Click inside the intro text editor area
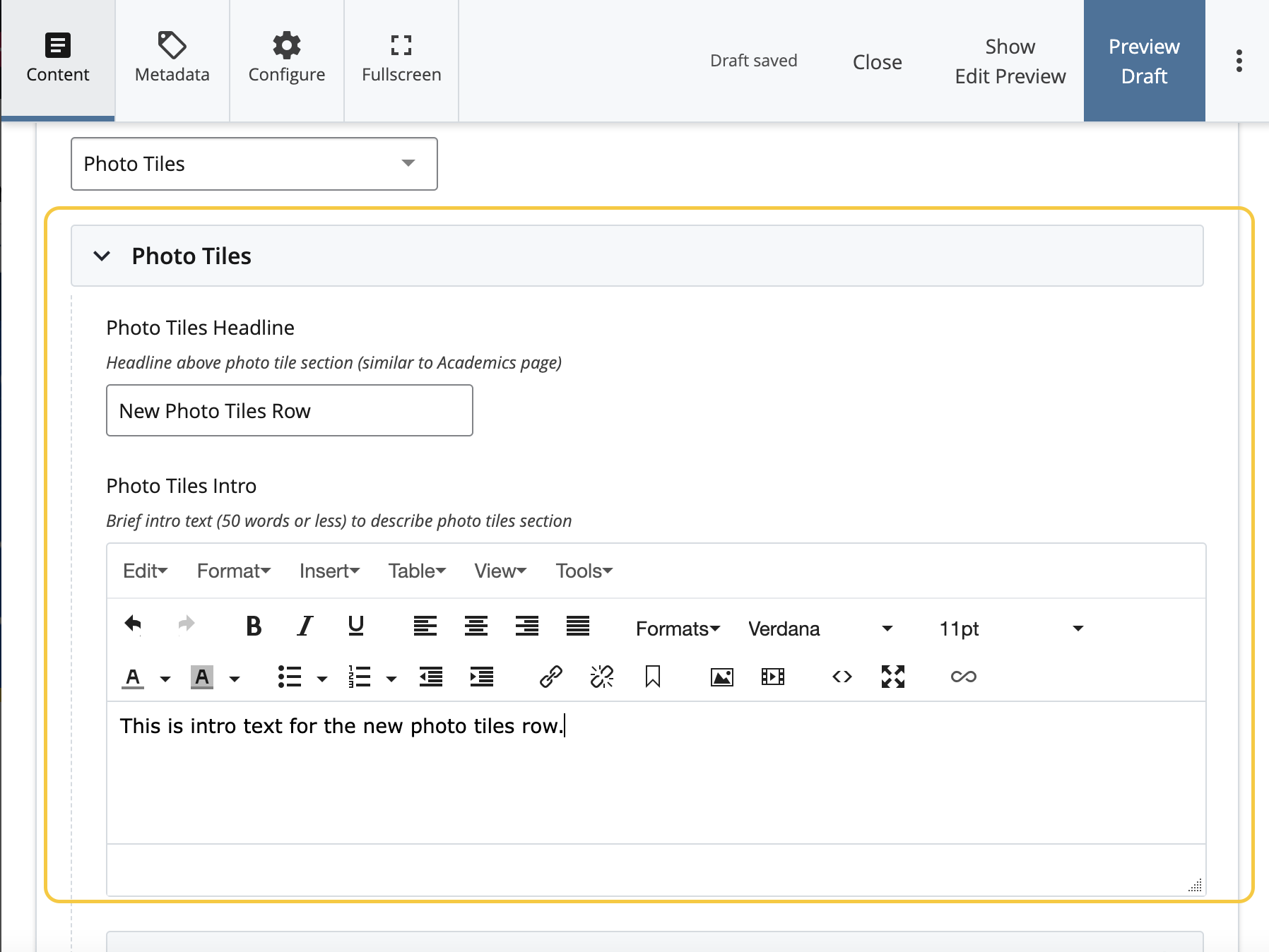Screen dimensions: 1269x952 click(656, 773)
